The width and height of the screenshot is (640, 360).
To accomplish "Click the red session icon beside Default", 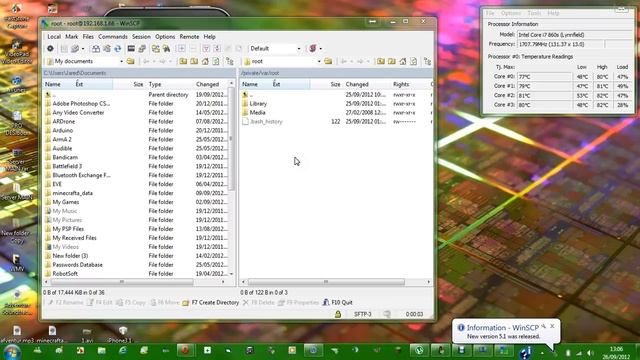I will (313, 49).
